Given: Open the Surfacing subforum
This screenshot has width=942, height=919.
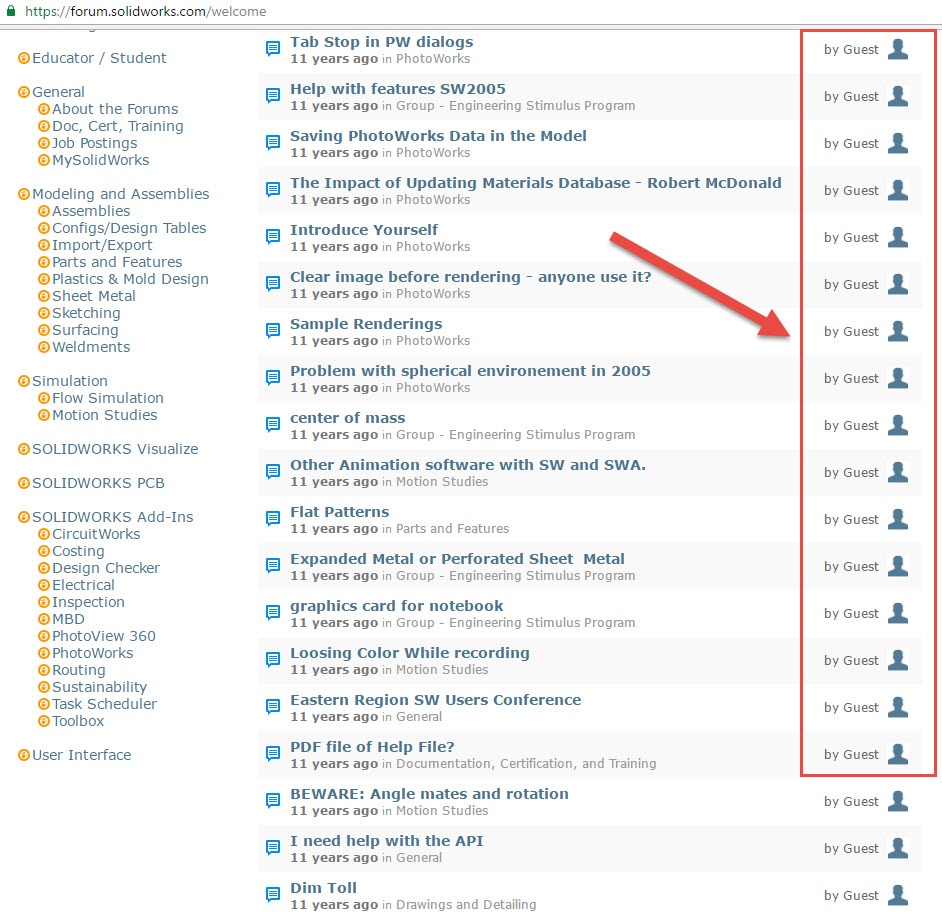Looking at the screenshot, I should pos(85,330).
